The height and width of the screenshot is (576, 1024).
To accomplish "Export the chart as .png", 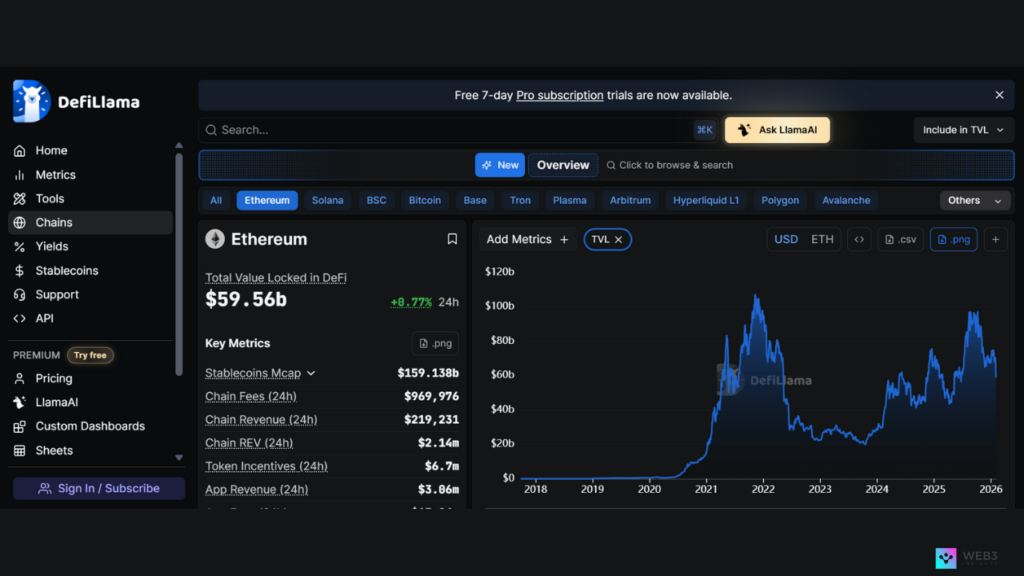I will pos(953,239).
